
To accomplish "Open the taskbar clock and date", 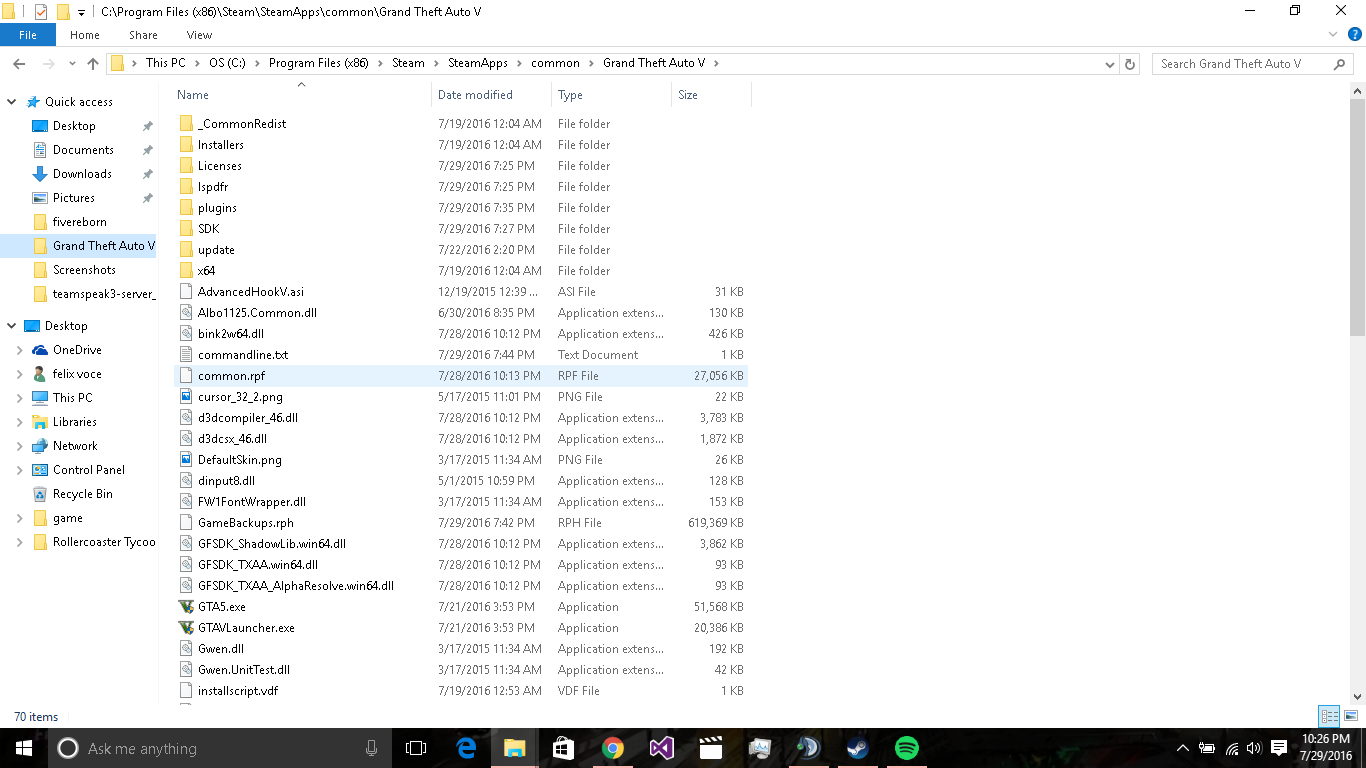I will pyautogui.click(x=1326, y=748).
